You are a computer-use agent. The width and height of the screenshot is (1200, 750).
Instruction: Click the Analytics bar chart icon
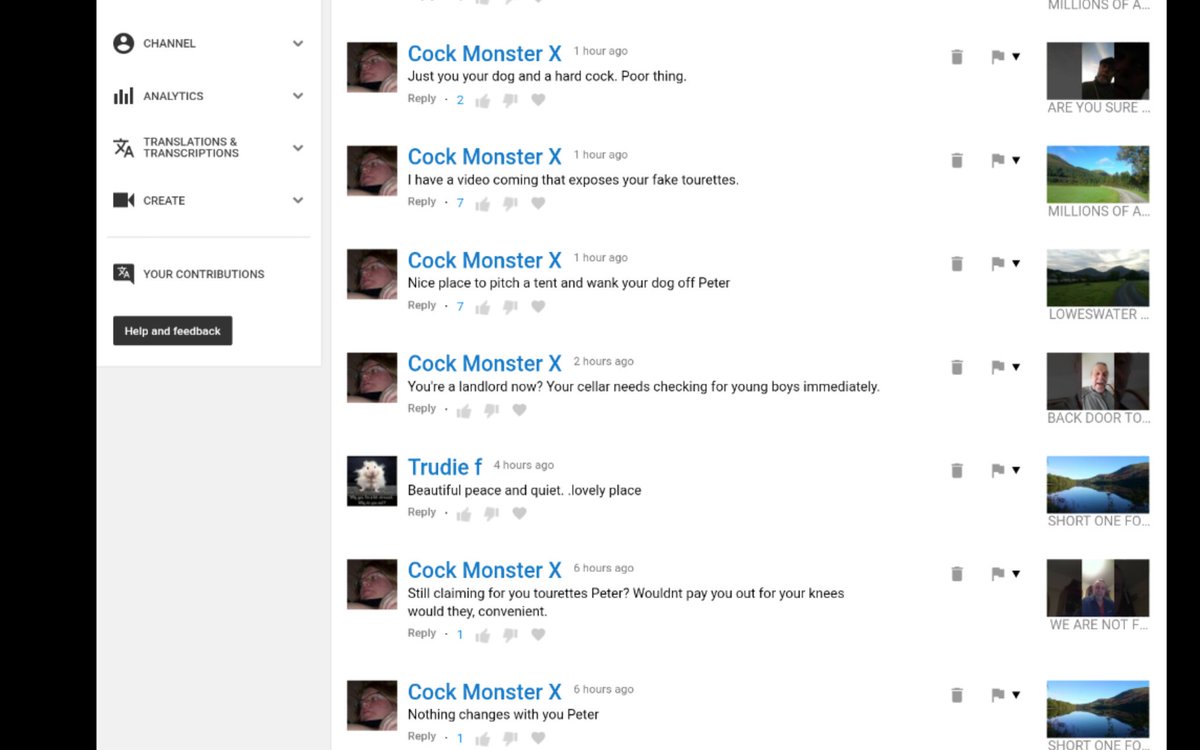124,96
